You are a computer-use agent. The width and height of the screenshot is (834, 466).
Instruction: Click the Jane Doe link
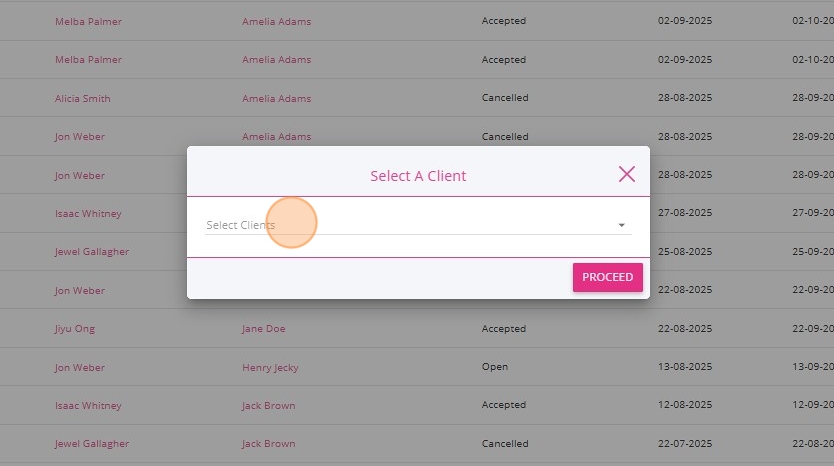pyautogui.click(x=264, y=329)
